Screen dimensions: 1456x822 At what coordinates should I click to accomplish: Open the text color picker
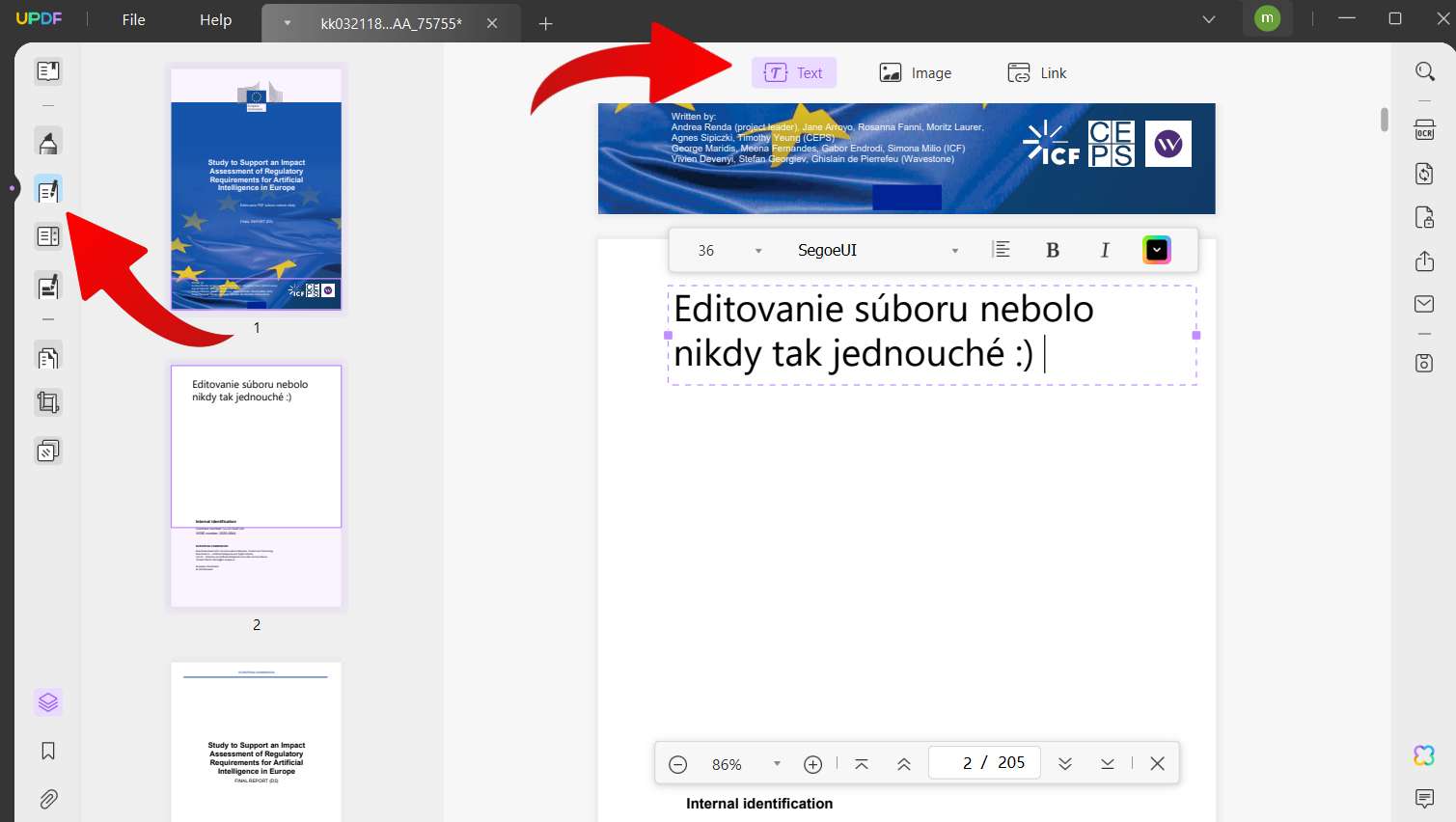click(1157, 251)
